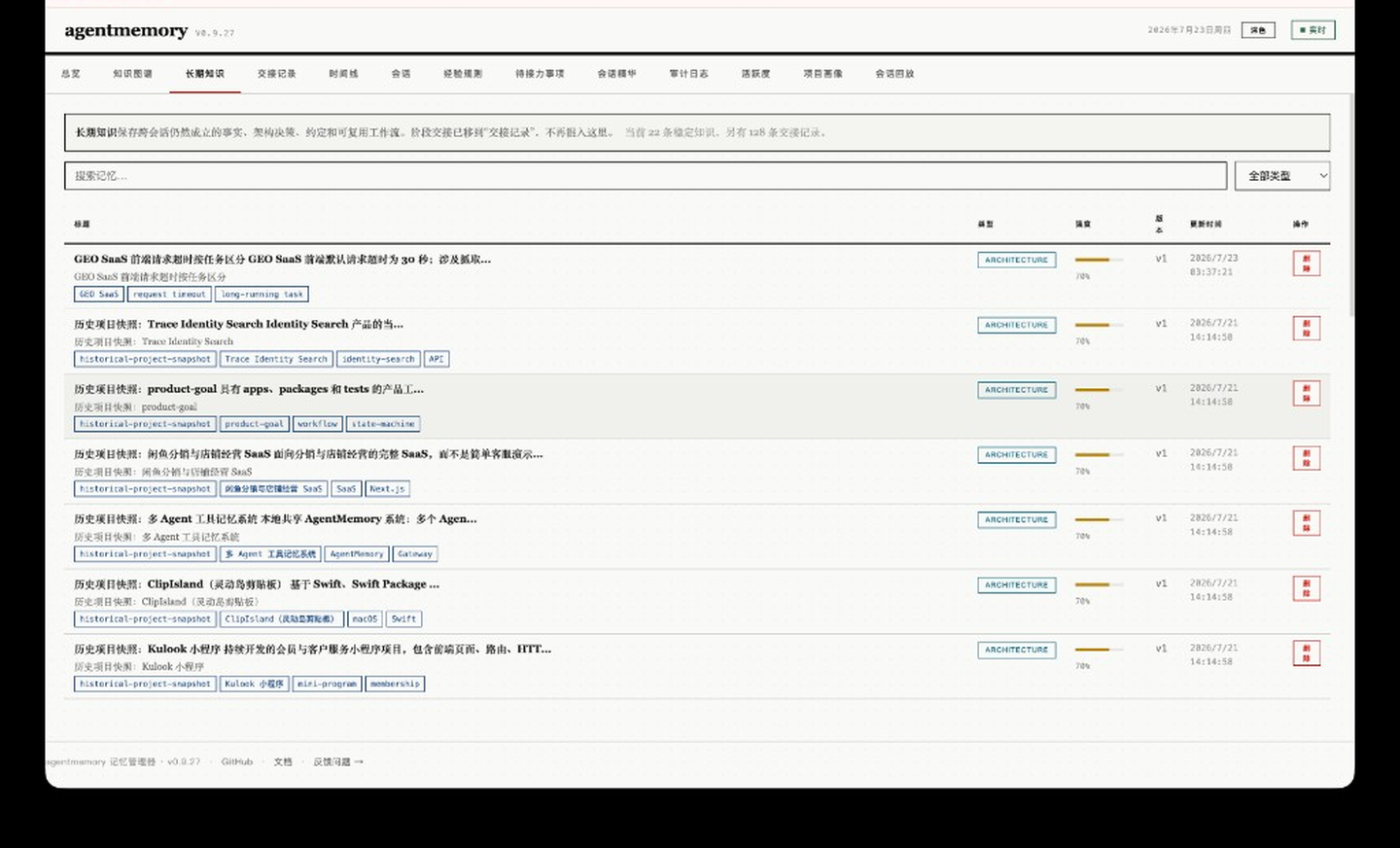The height and width of the screenshot is (848, 1400).
Task: Click the strength bar of the GEO SaaS row
Action: pyautogui.click(x=1099, y=260)
